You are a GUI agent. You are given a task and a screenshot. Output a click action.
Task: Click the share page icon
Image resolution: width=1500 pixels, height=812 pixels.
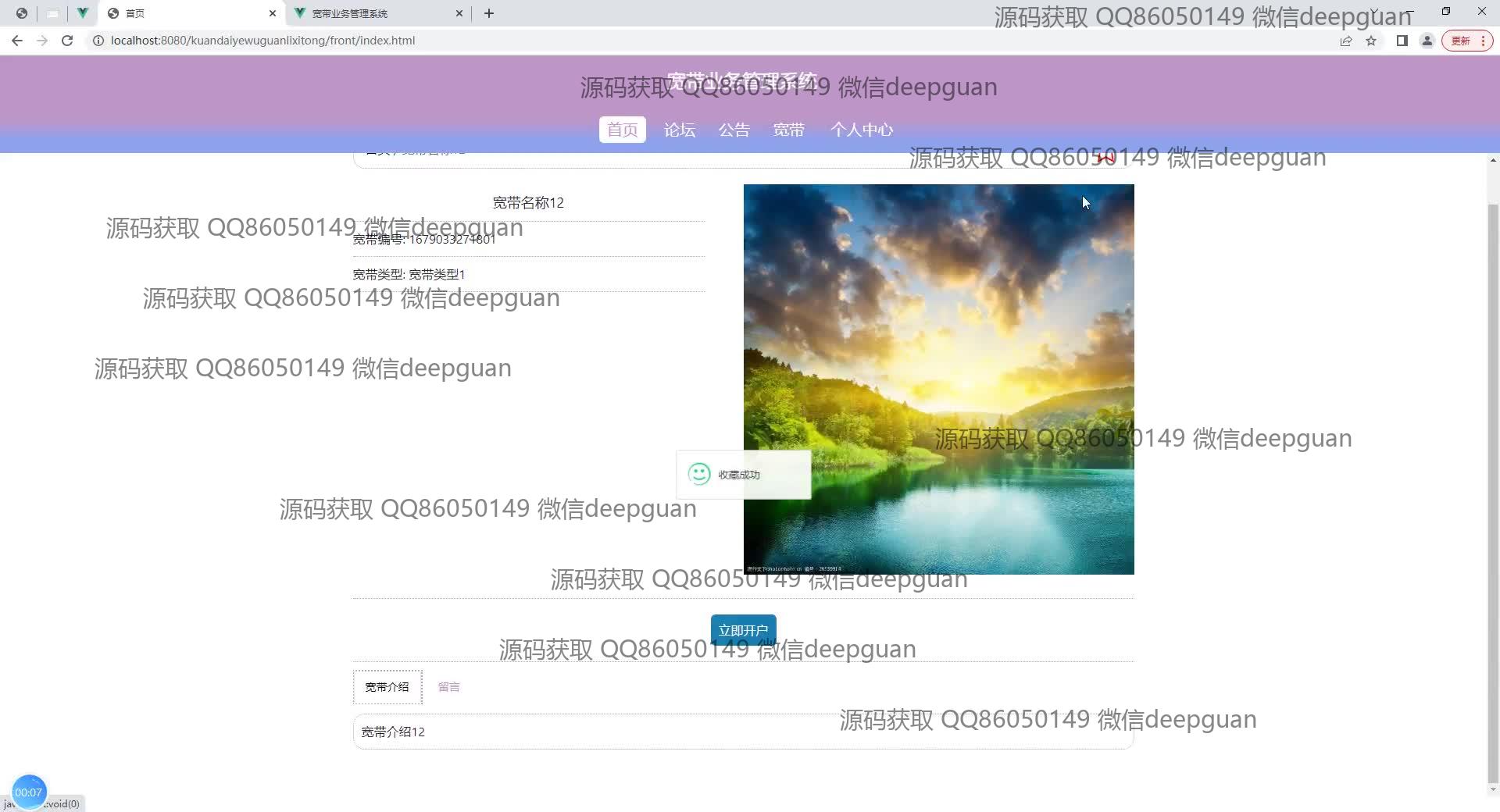point(1346,41)
